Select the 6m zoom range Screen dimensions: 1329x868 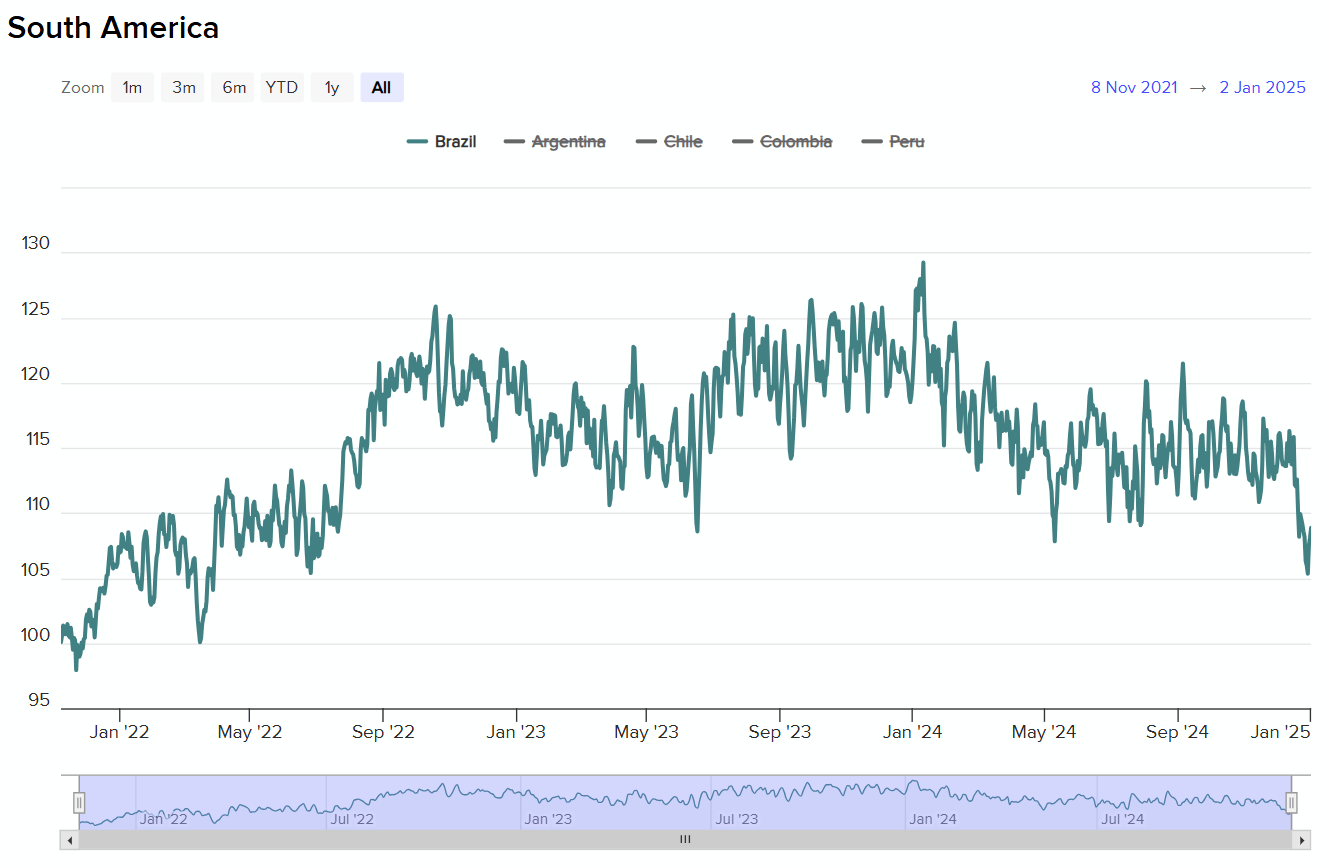click(234, 88)
